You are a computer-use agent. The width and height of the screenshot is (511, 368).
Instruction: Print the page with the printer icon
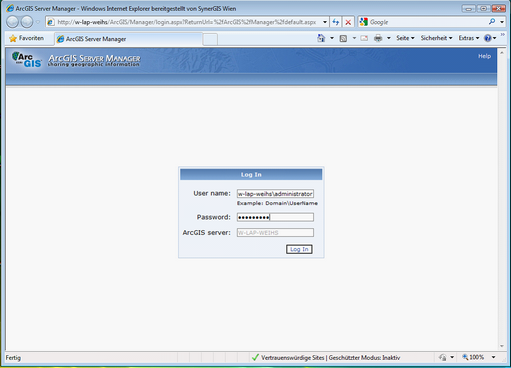(378, 38)
